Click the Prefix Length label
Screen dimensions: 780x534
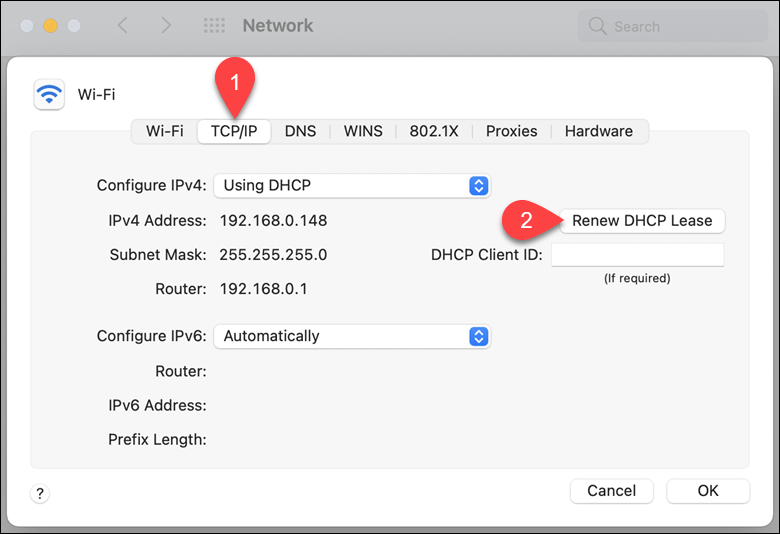pyautogui.click(x=157, y=440)
